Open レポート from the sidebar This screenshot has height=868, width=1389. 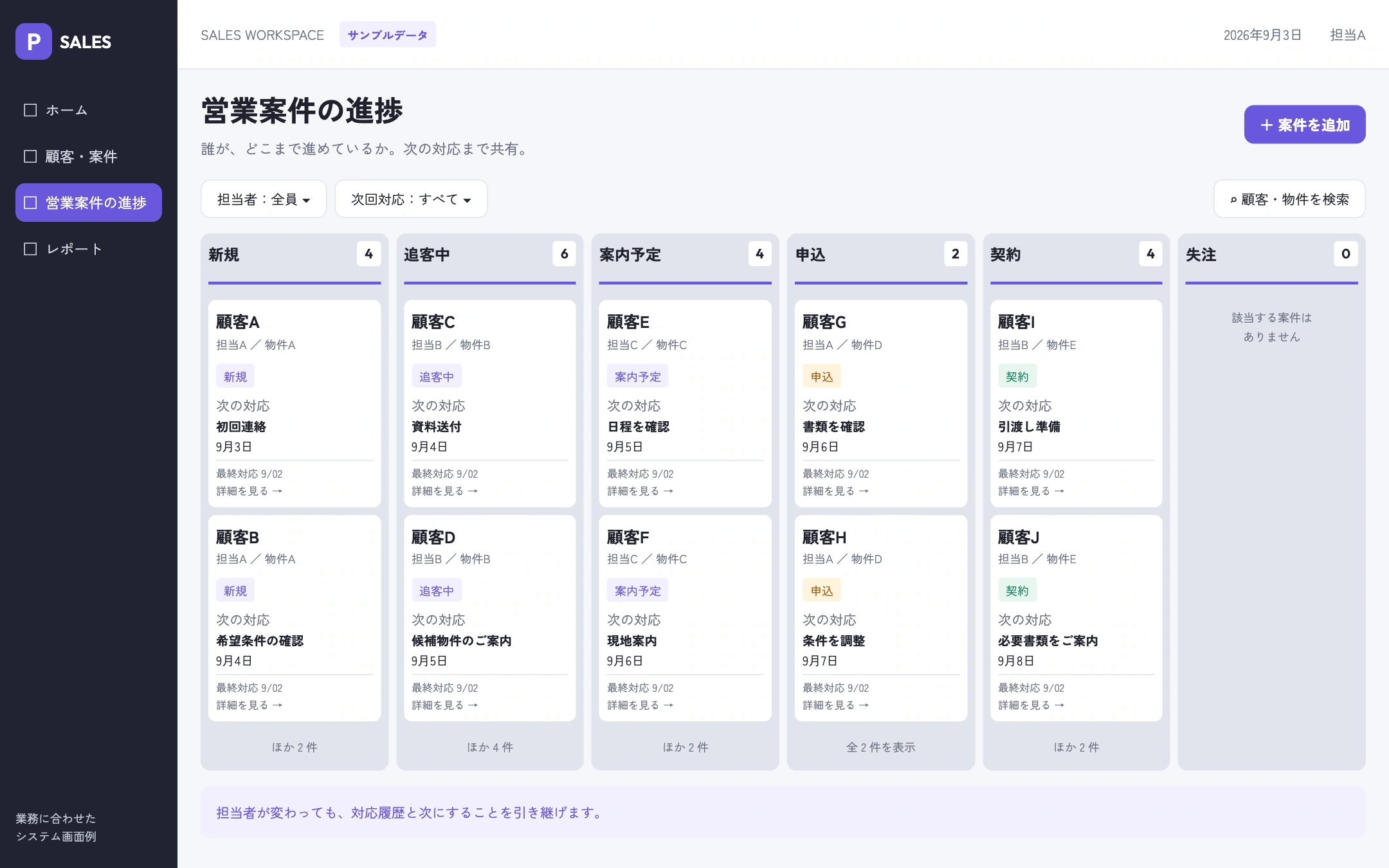coord(89,249)
